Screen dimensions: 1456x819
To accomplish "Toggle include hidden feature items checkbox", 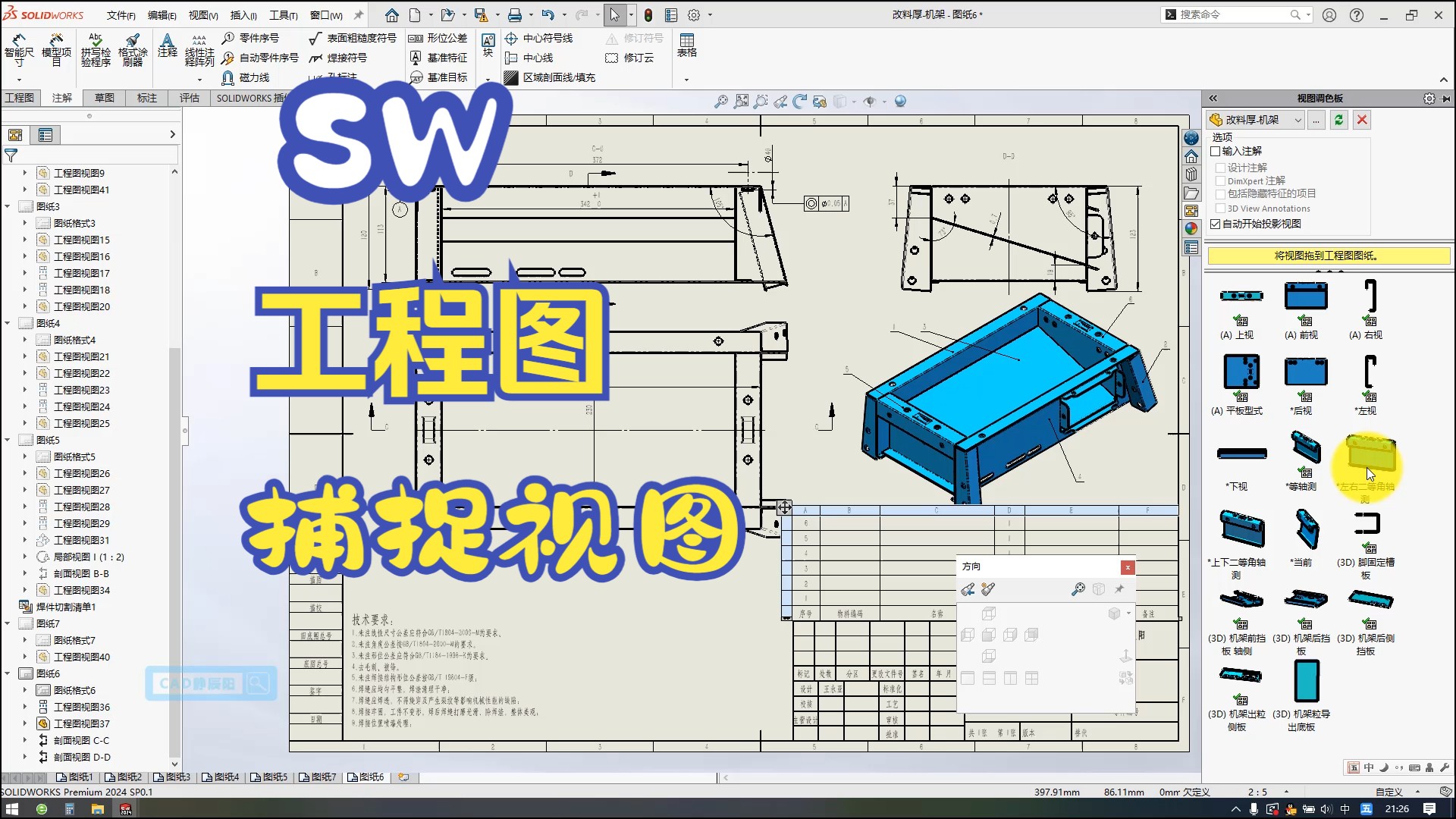I will click(1221, 193).
